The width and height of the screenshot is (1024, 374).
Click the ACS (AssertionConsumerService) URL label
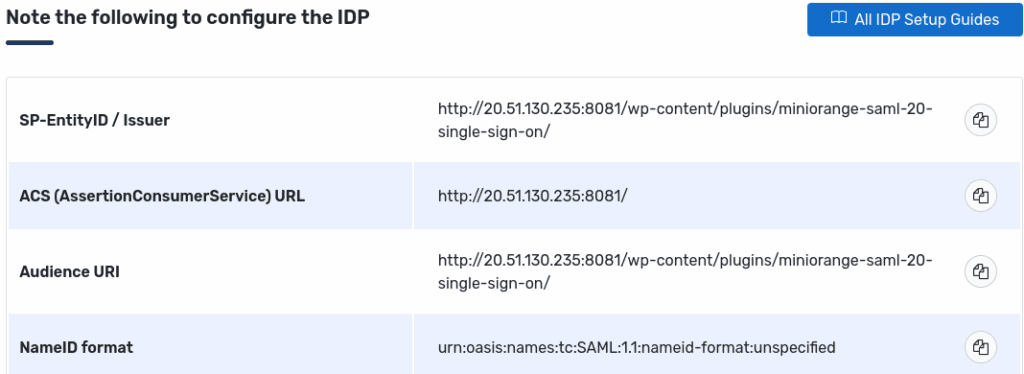coord(162,196)
